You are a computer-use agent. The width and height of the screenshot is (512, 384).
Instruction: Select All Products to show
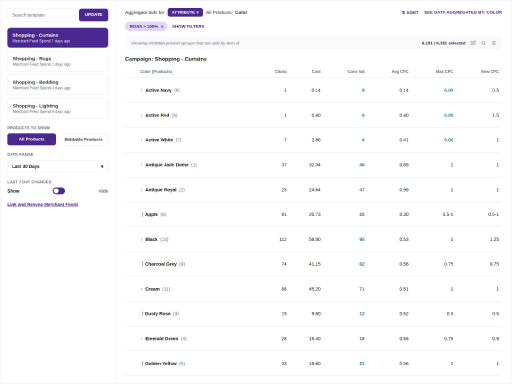pyautogui.click(x=32, y=139)
